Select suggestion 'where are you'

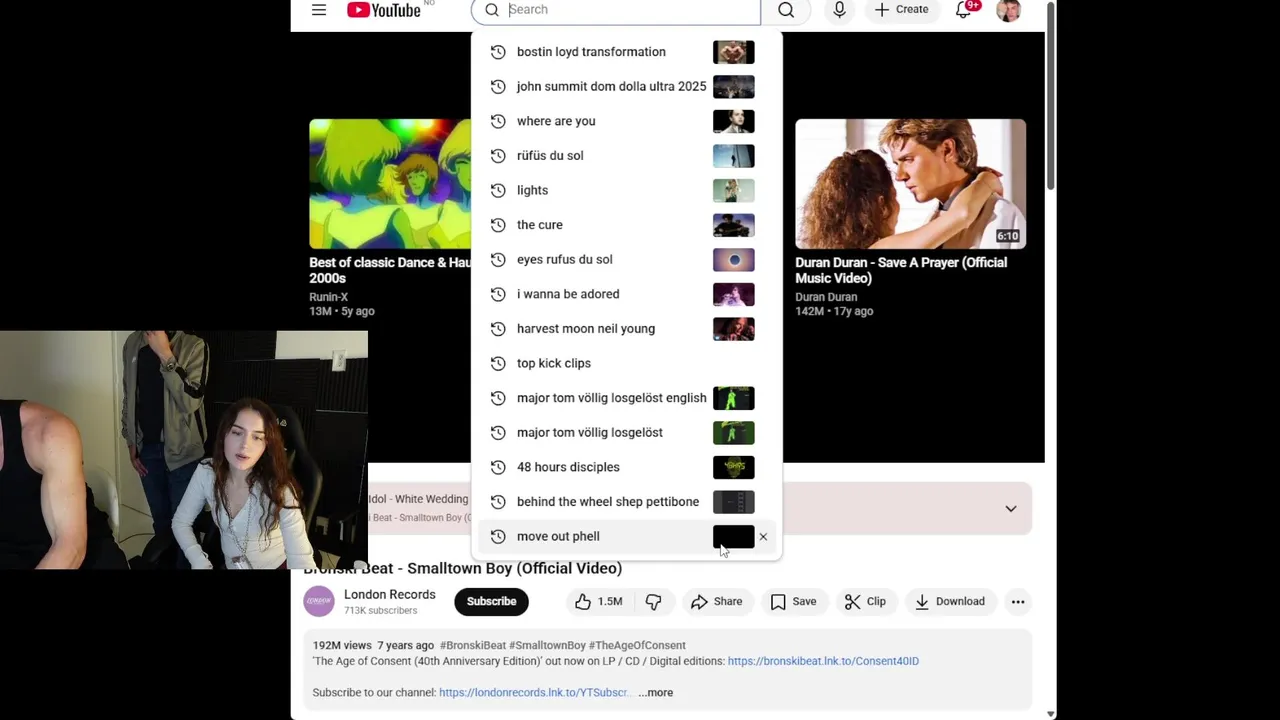coord(628,121)
